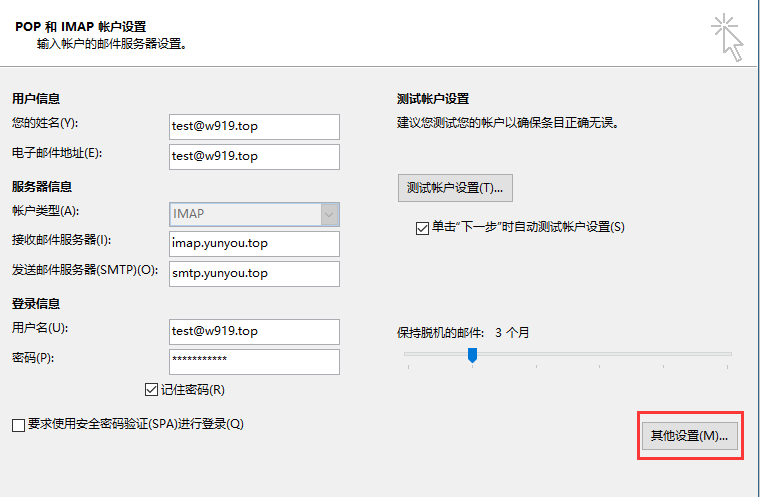Disable automatic account test on 下一步 checkbox
The width and height of the screenshot is (760, 497).
point(422,227)
